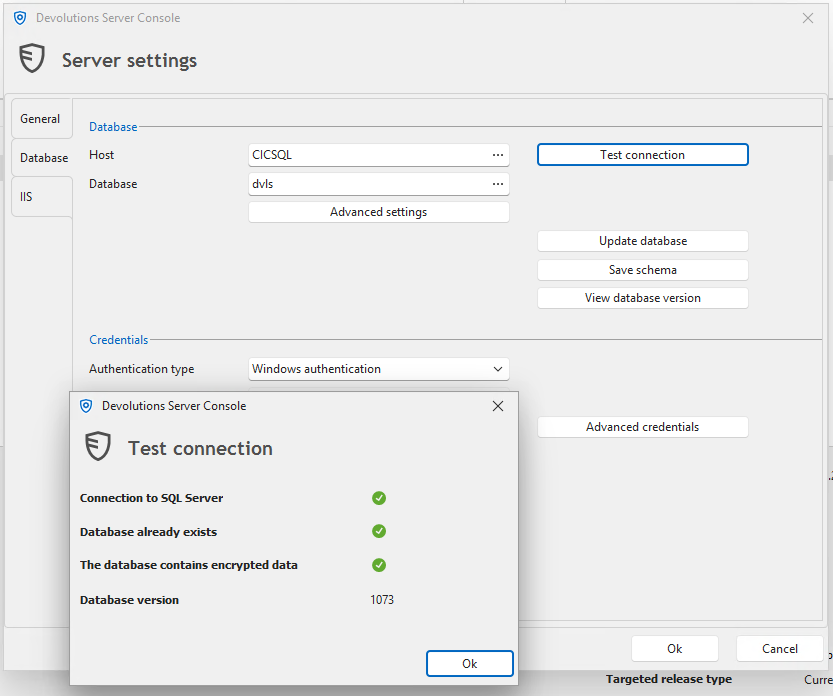The height and width of the screenshot is (696, 833).
Task: Click View database version button
Action: (643, 298)
